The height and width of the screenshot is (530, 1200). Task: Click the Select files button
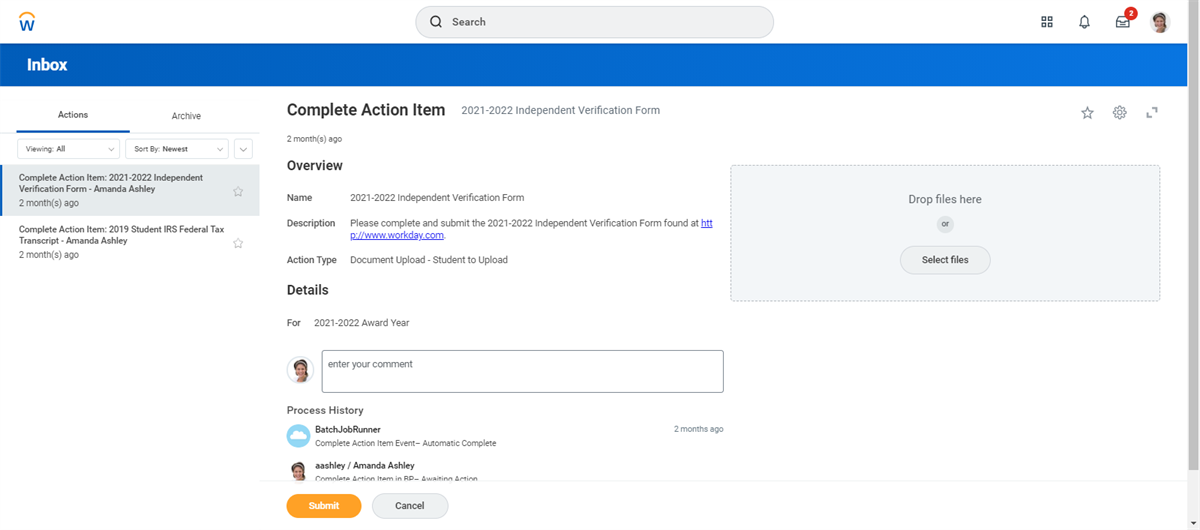945,260
